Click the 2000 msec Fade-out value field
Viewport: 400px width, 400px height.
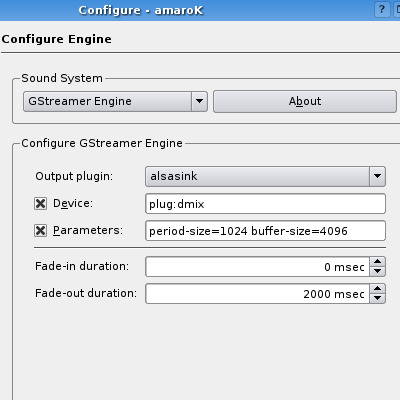pos(257,294)
